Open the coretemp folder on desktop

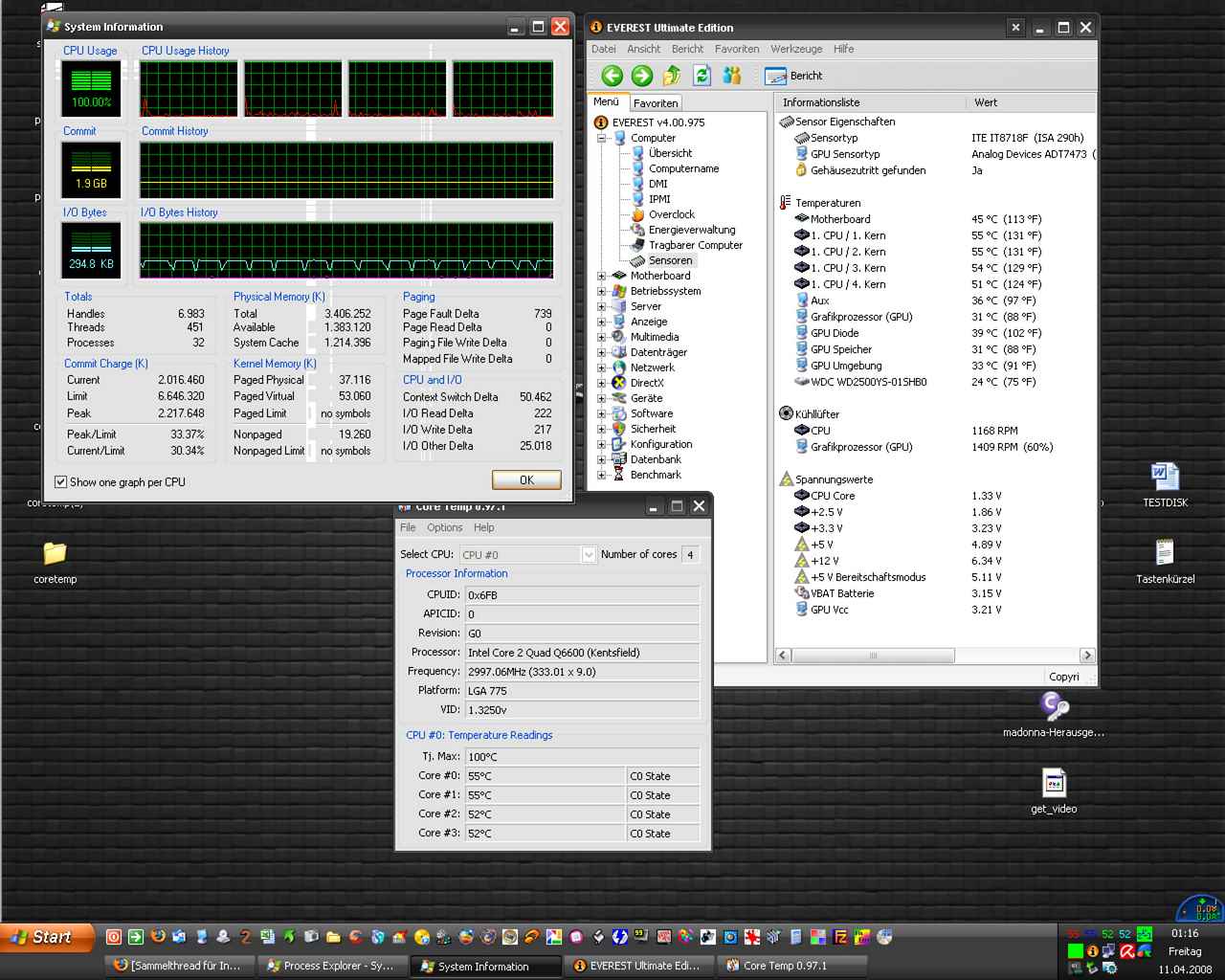click(x=55, y=555)
